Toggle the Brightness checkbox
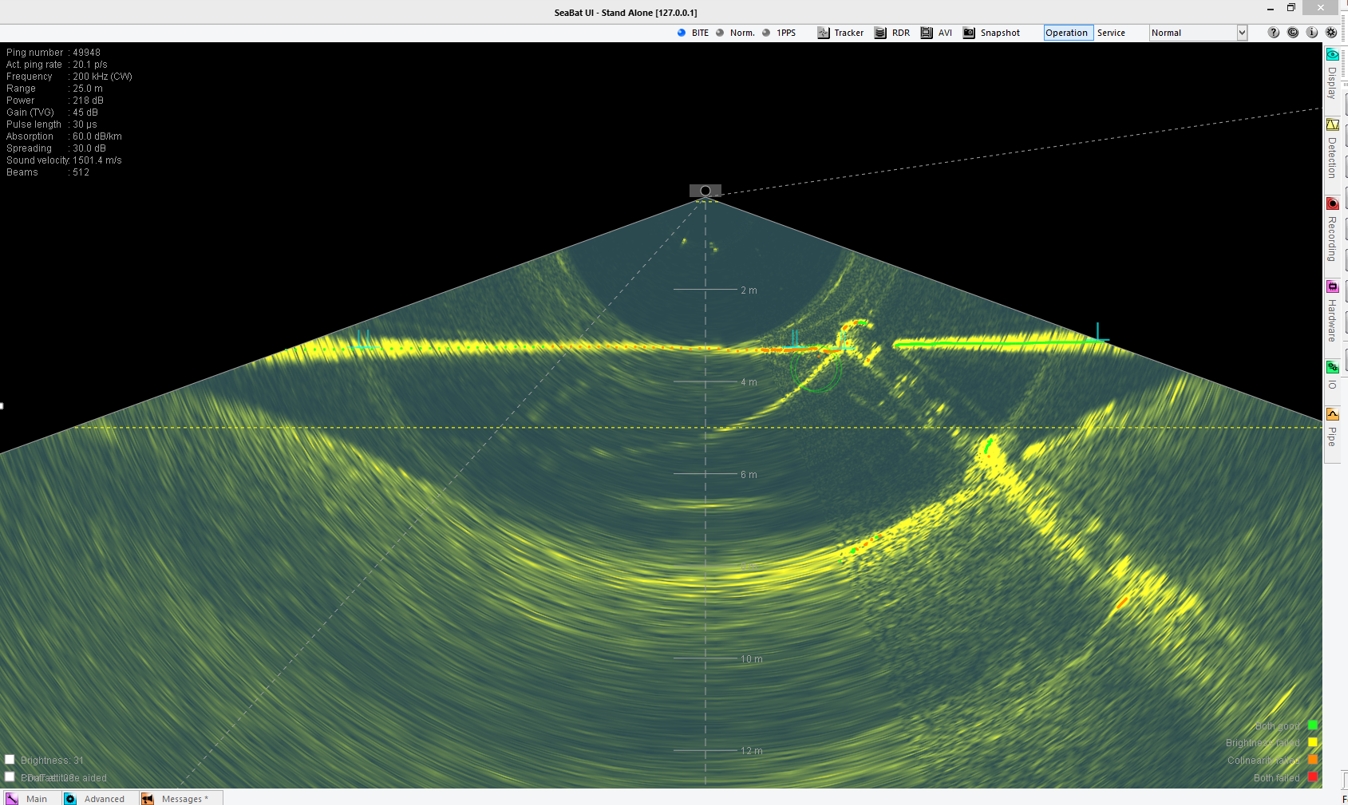The height and width of the screenshot is (805, 1348). (10, 760)
